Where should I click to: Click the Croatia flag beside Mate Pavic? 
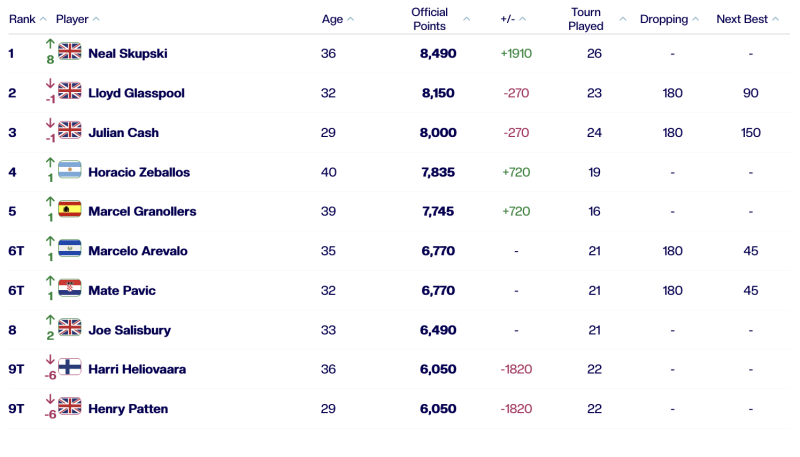tap(69, 290)
